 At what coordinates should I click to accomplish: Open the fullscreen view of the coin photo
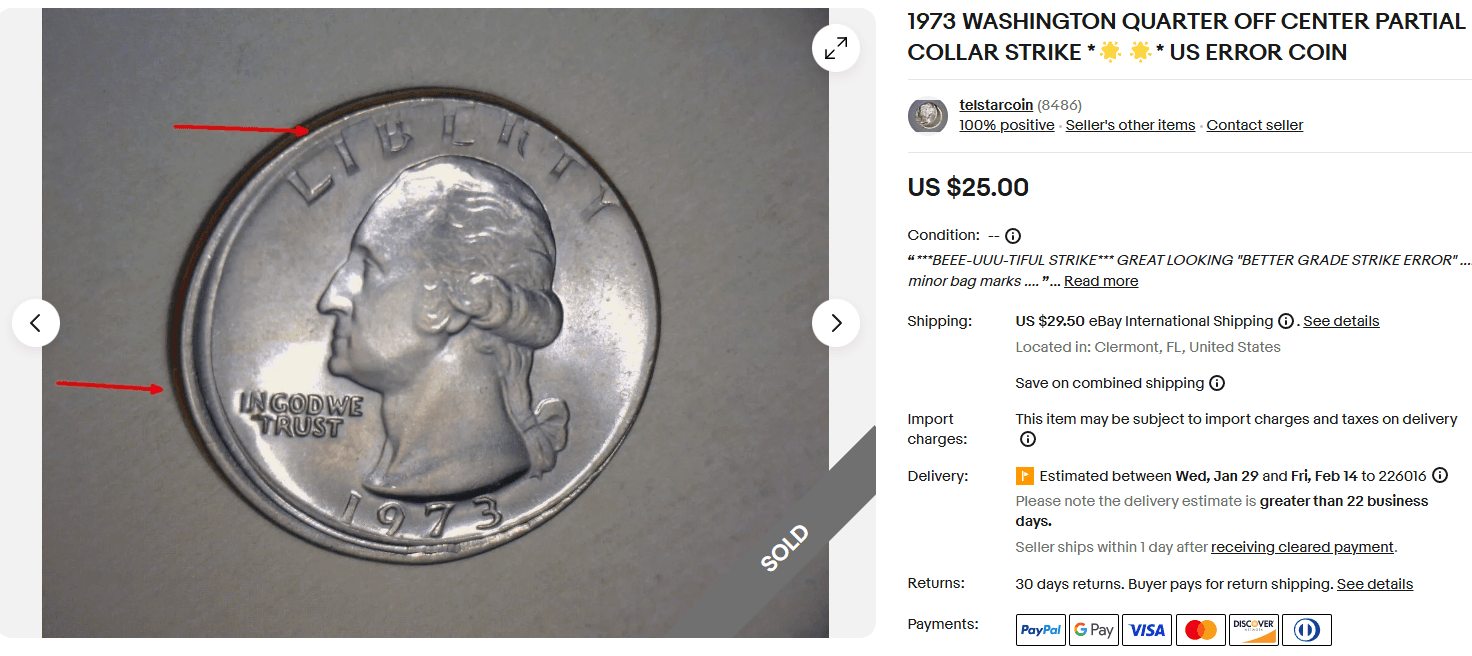pyautogui.click(x=836, y=47)
